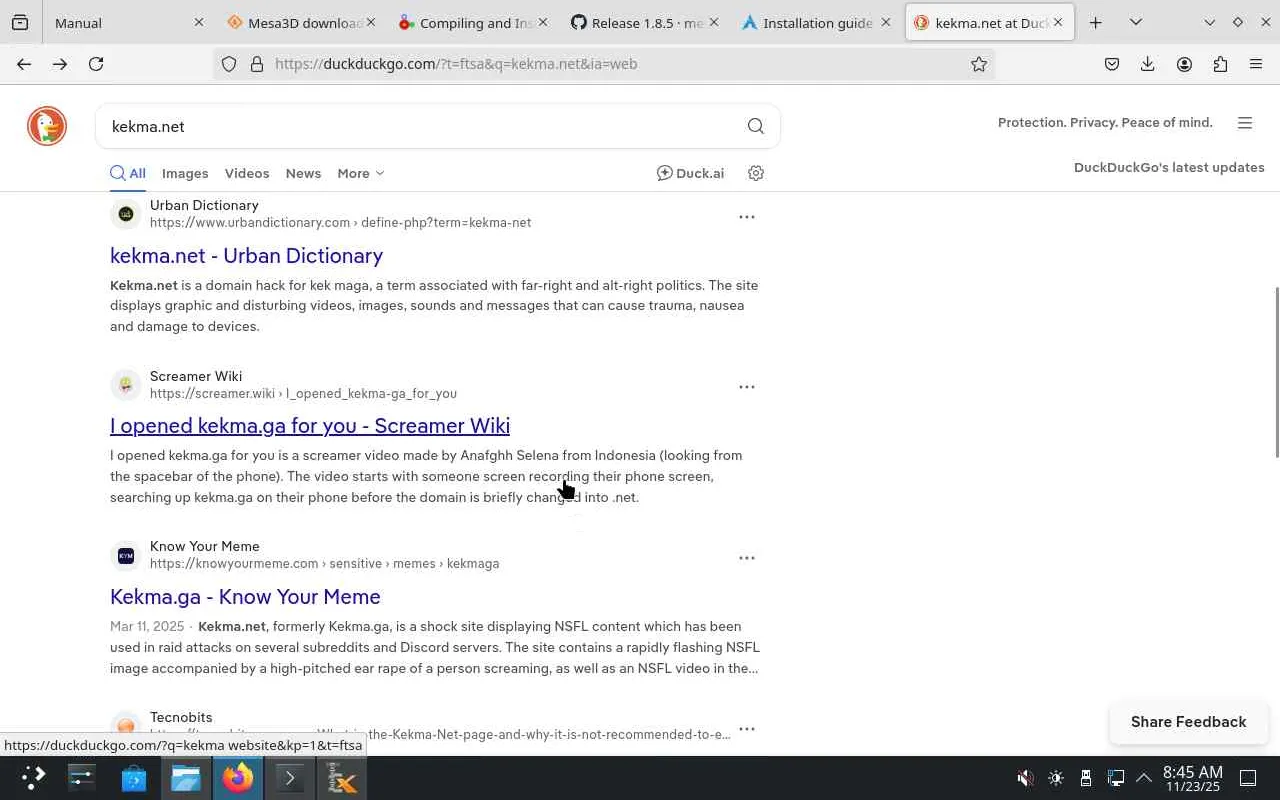Reload the current DuckDuckGo page
The image size is (1280, 800).
96,64
